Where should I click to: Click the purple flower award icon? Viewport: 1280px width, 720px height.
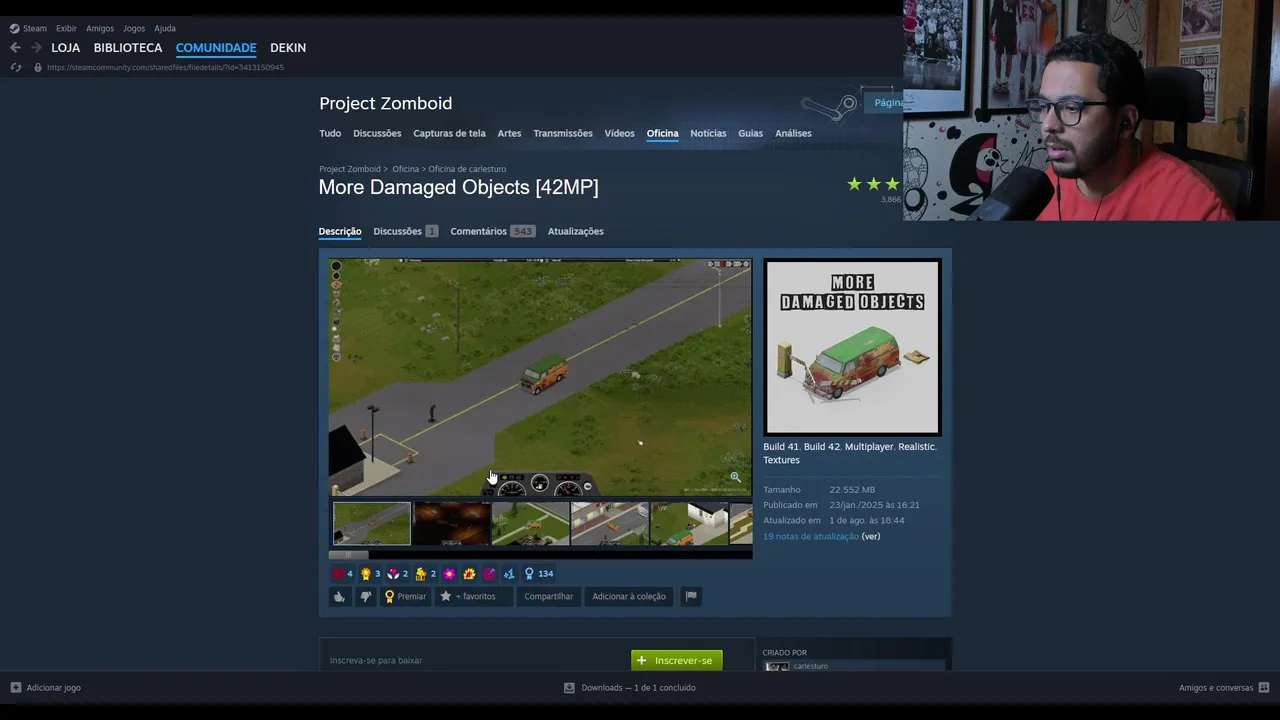pyautogui.click(x=450, y=574)
